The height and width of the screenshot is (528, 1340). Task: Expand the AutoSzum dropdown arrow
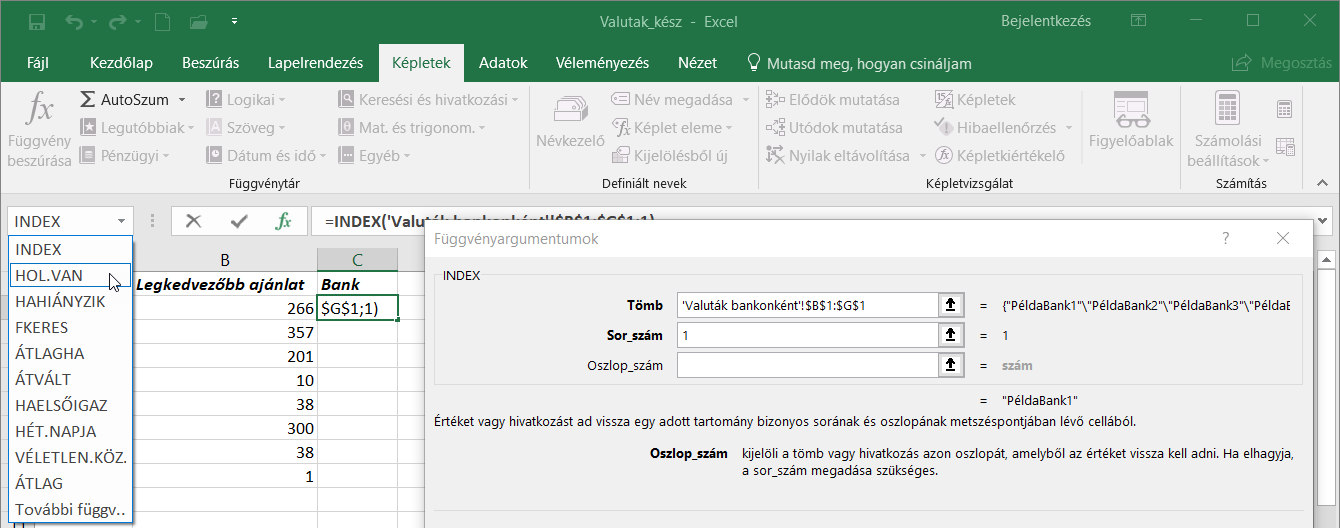coord(182,100)
